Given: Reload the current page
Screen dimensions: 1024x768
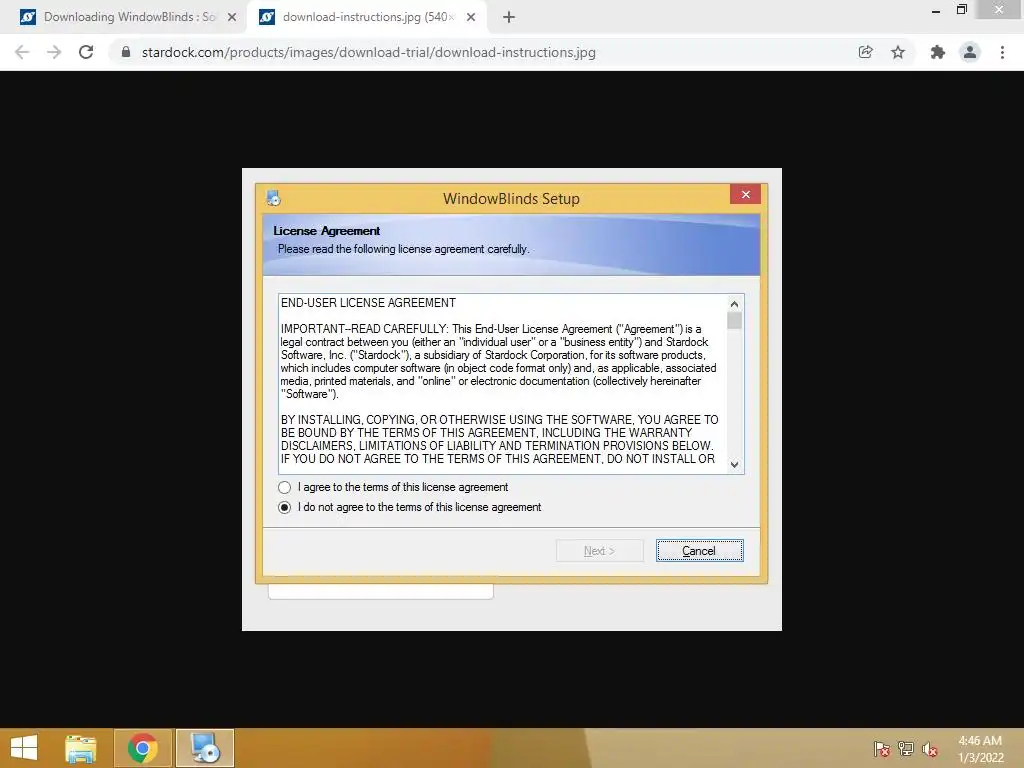Looking at the screenshot, I should [86, 52].
